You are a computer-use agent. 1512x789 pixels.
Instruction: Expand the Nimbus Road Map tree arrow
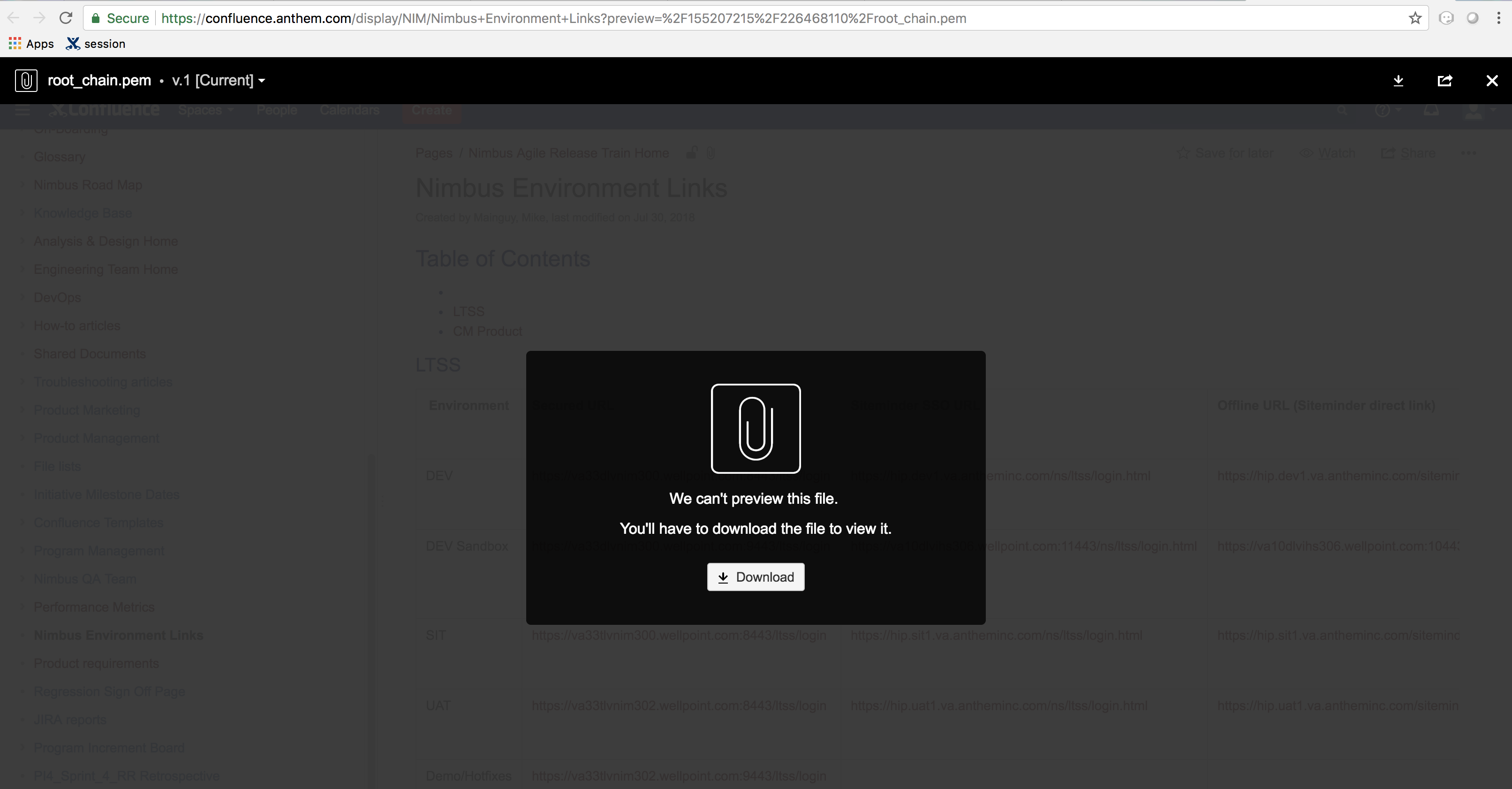[23, 185]
